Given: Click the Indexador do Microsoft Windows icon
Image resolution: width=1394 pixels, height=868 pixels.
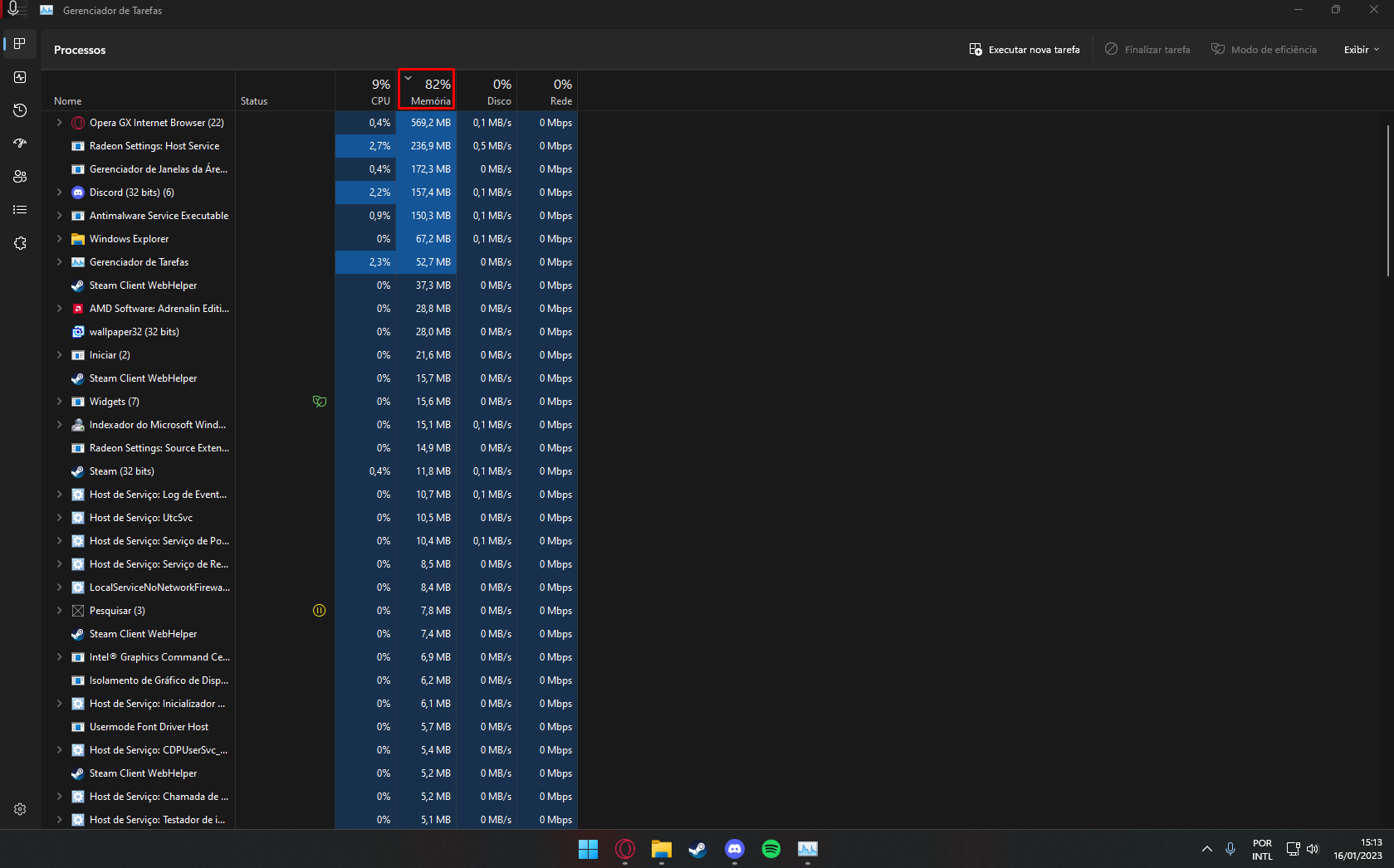Looking at the screenshot, I should coord(78,425).
